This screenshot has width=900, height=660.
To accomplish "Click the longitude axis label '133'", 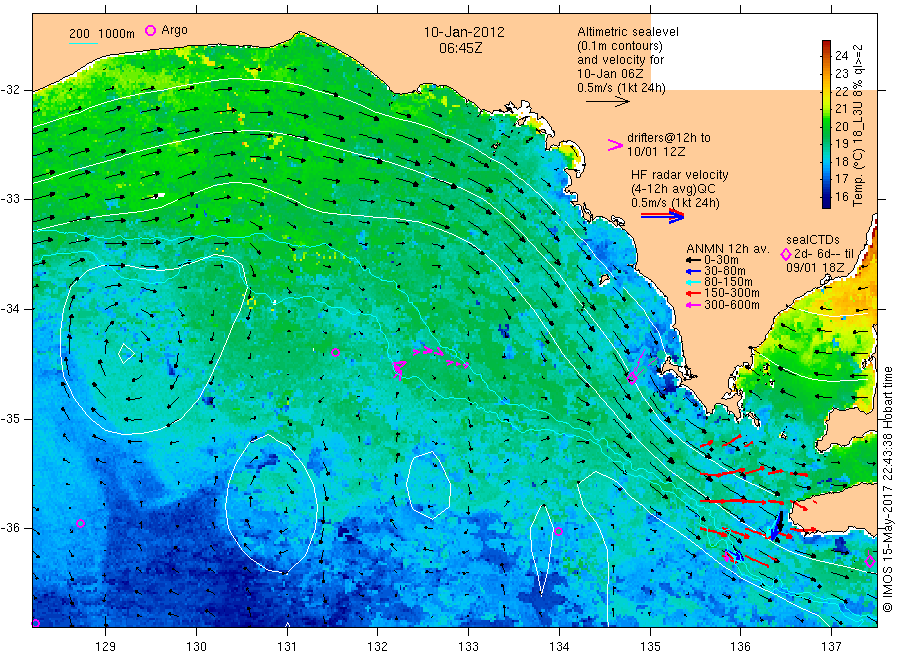I will tap(468, 647).
